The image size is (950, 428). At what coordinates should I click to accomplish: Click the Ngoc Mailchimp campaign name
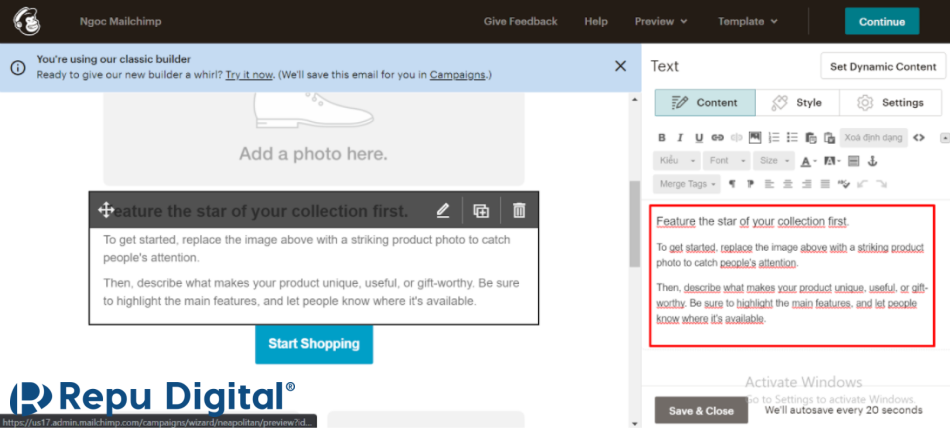121,22
